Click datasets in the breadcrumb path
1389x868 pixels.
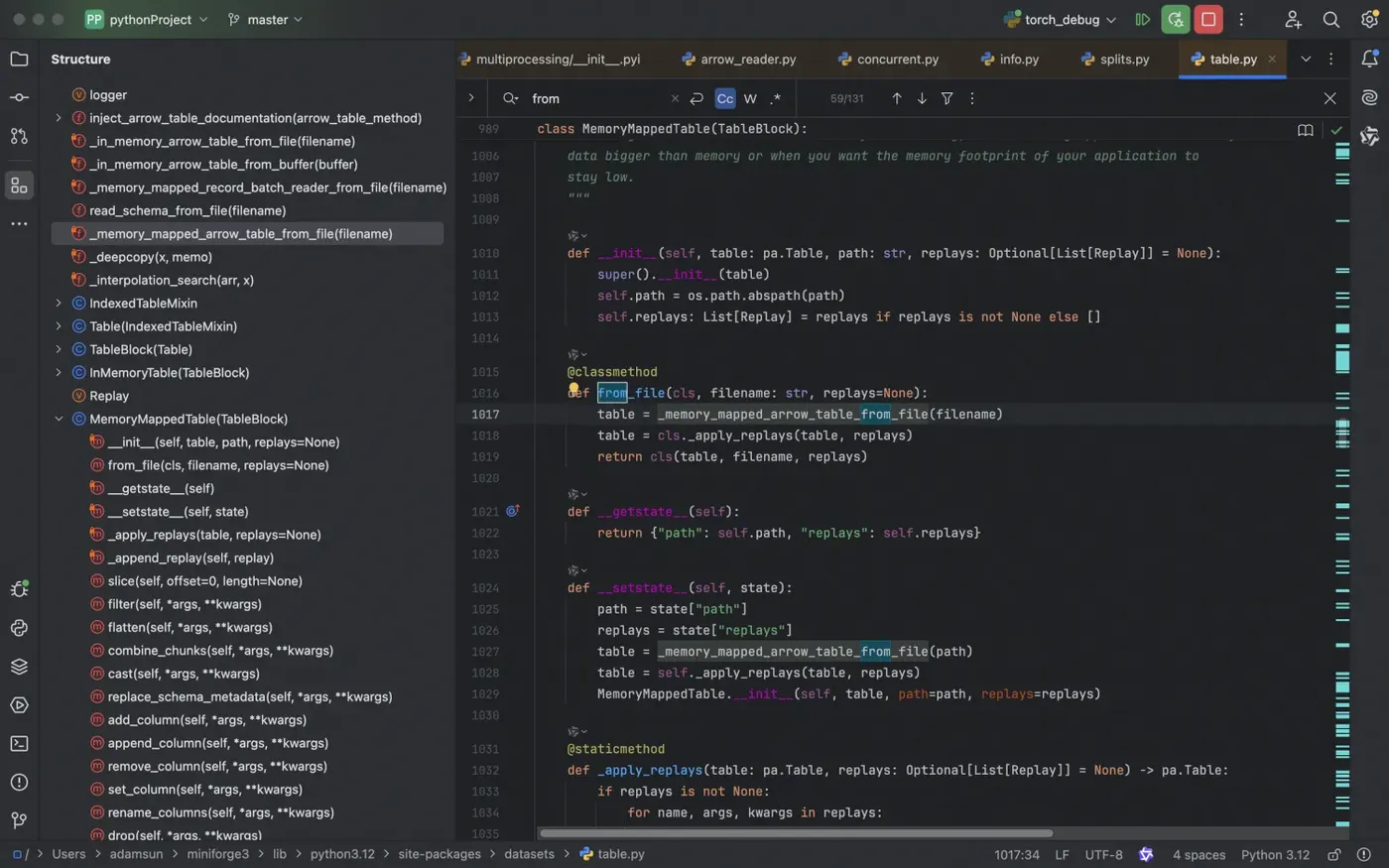(529, 854)
